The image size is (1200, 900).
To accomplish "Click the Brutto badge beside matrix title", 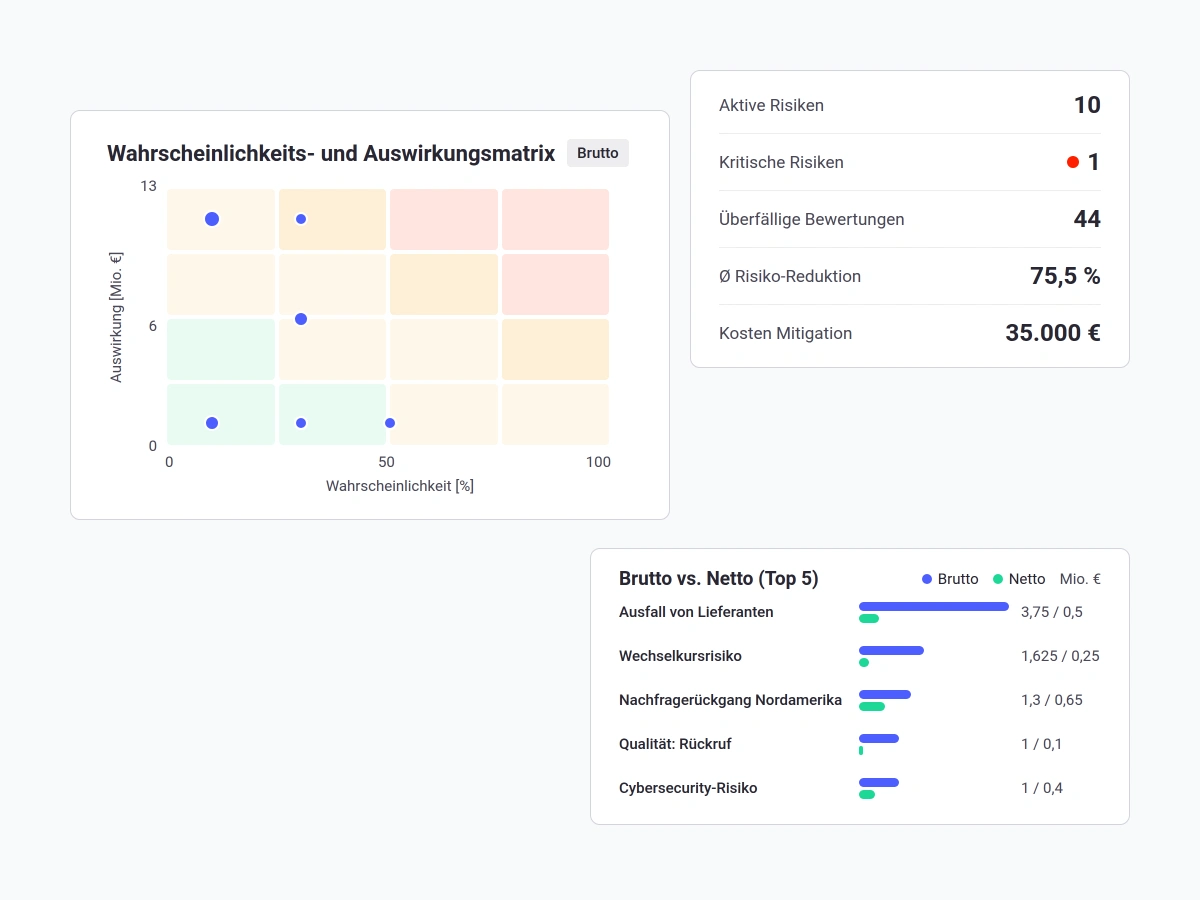I will (x=598, y=153).
